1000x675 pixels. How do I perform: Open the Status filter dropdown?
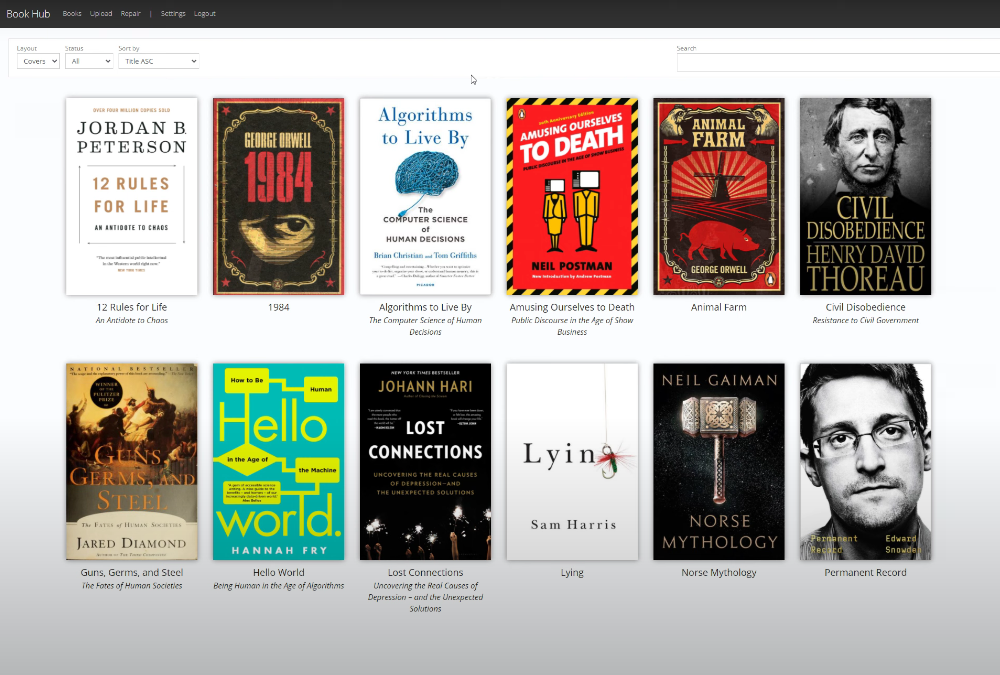click(89, 61)
